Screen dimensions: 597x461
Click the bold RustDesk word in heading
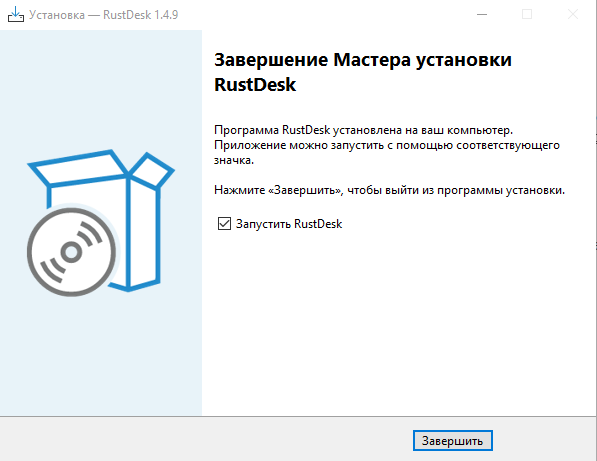click(x=255, y=85)
